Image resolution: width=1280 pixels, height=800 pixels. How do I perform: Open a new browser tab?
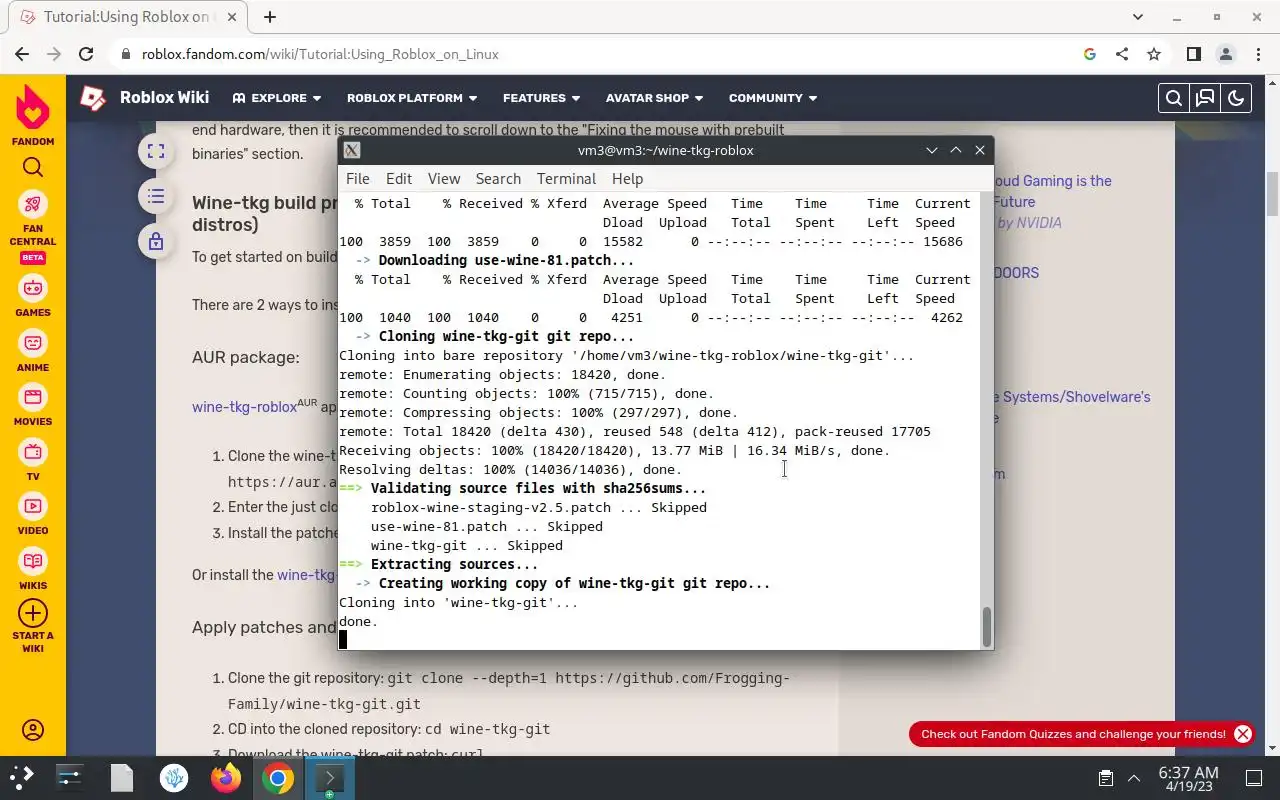(270, 17)
